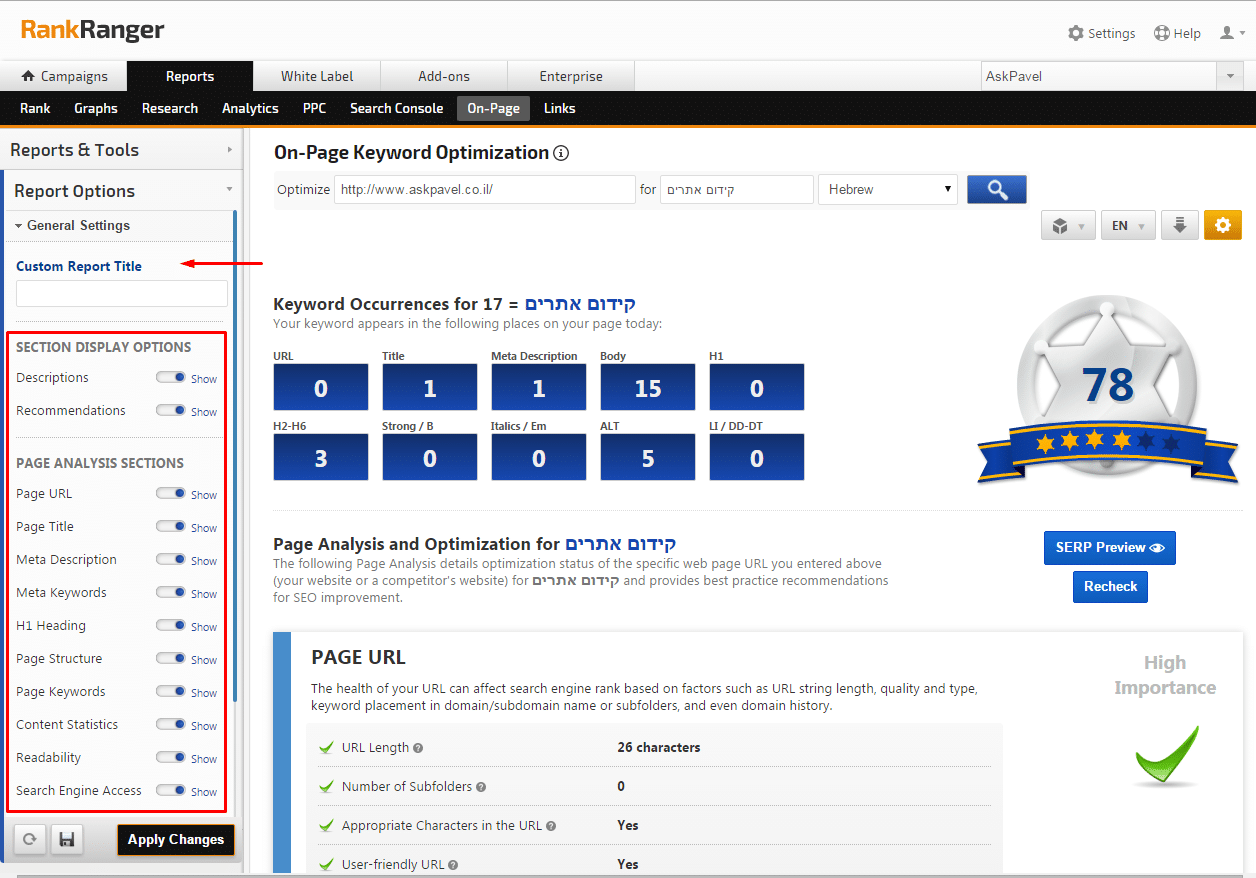Open the Graphs menu item

(96, 108)
